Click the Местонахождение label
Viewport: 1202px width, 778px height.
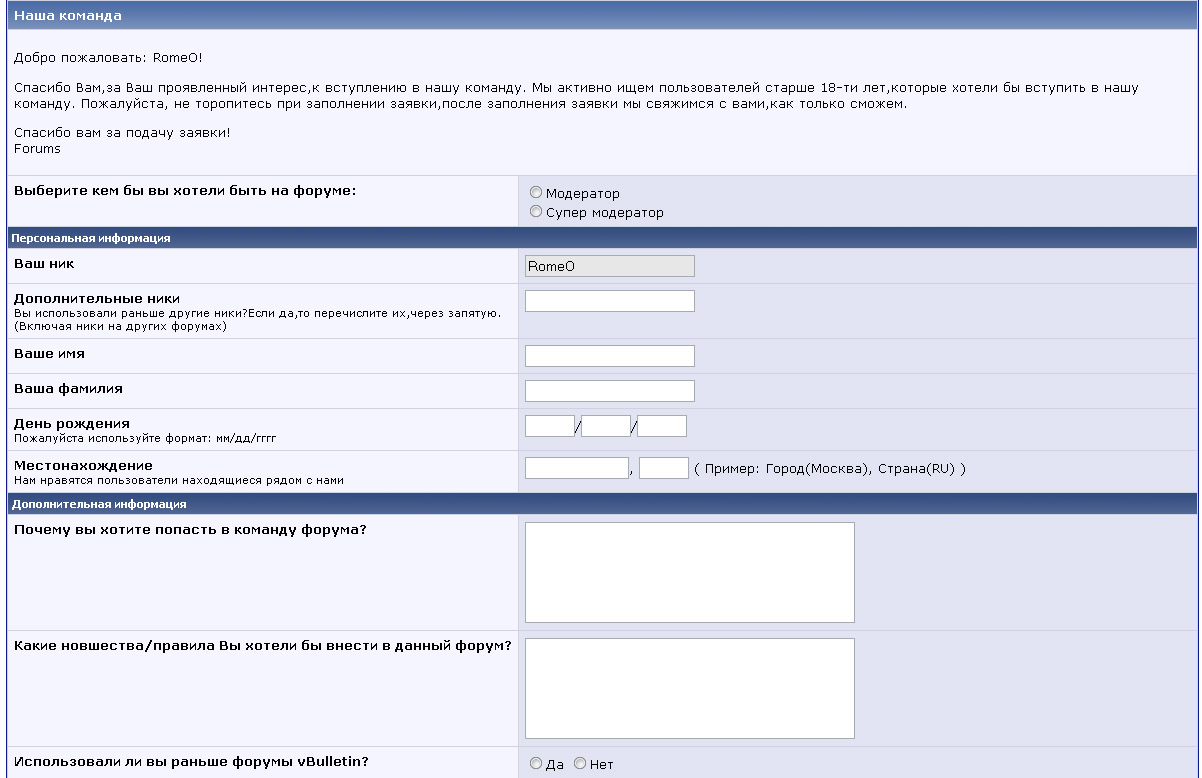83,465
